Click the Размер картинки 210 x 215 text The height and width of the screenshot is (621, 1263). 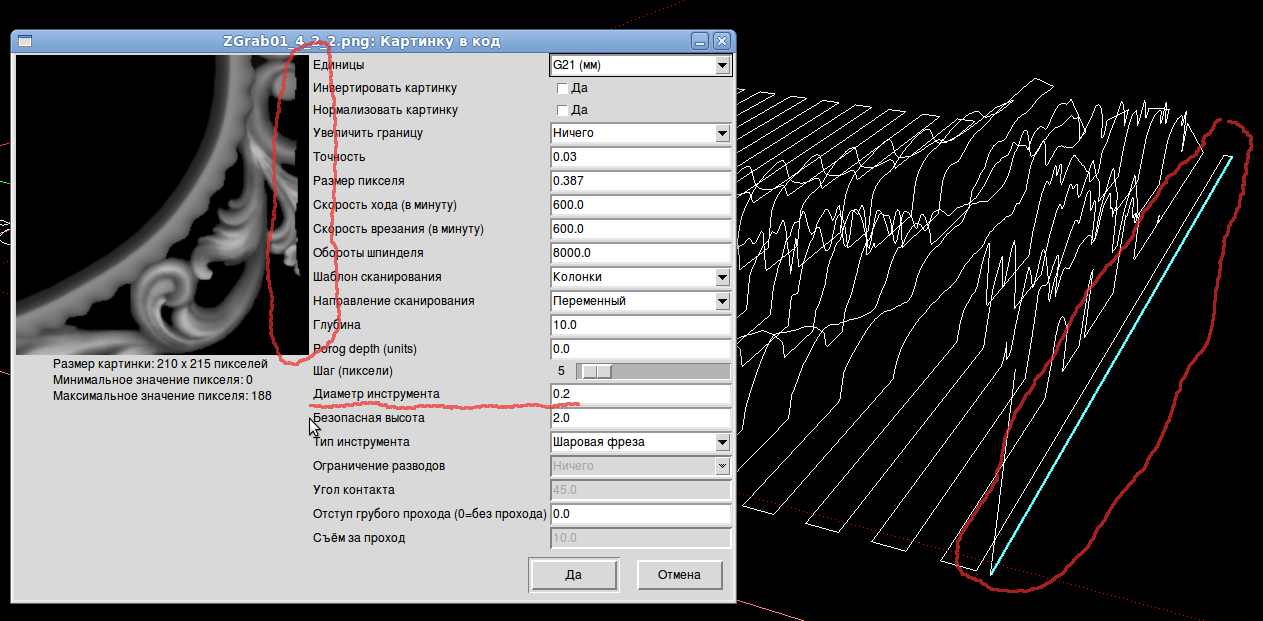[161, 364]
